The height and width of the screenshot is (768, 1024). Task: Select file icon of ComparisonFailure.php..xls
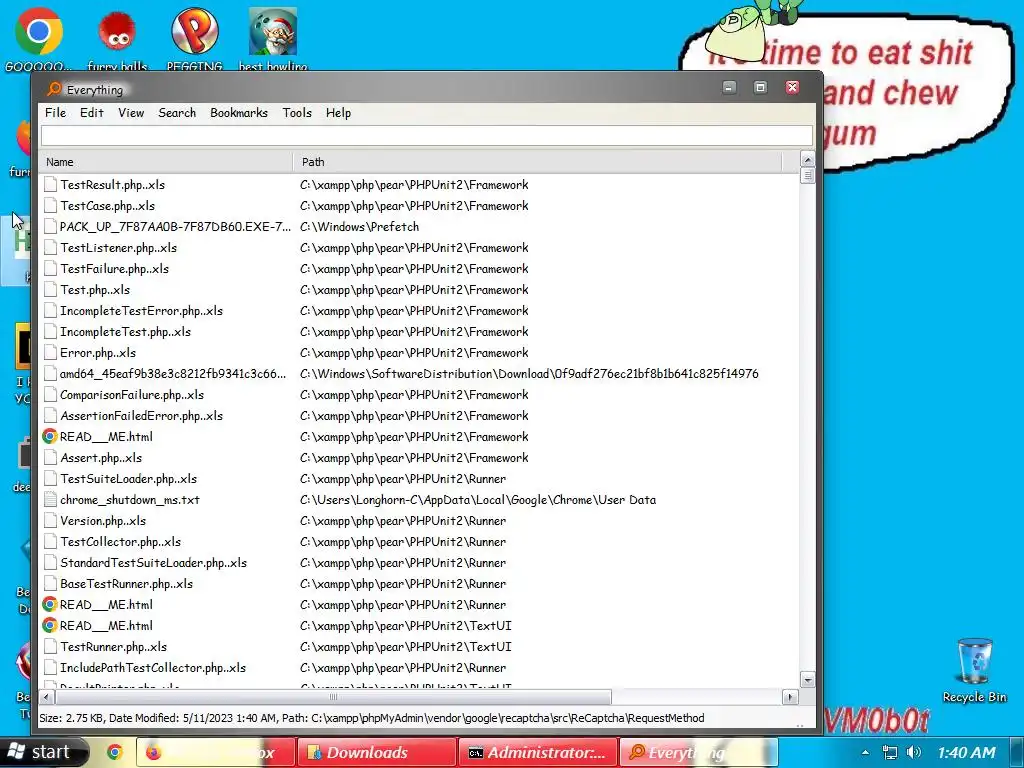[50, 394]
